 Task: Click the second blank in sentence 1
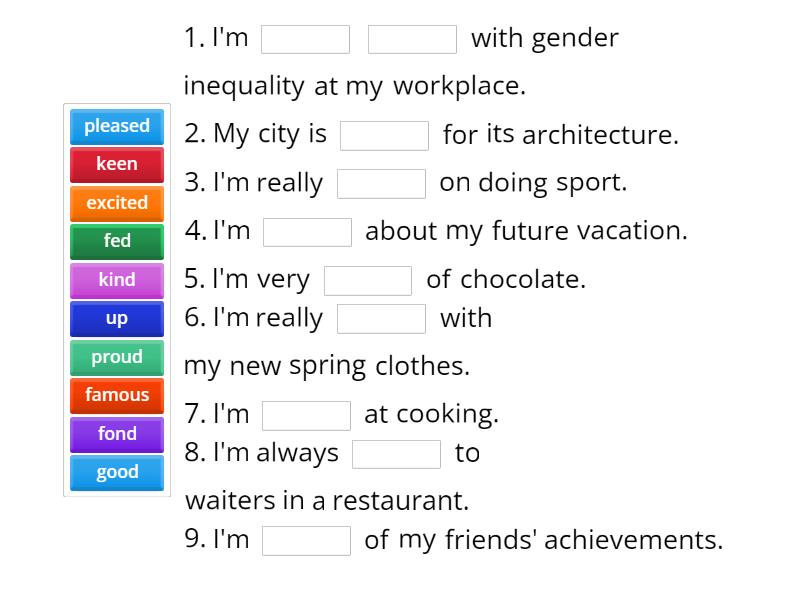(x=413, y=39)
